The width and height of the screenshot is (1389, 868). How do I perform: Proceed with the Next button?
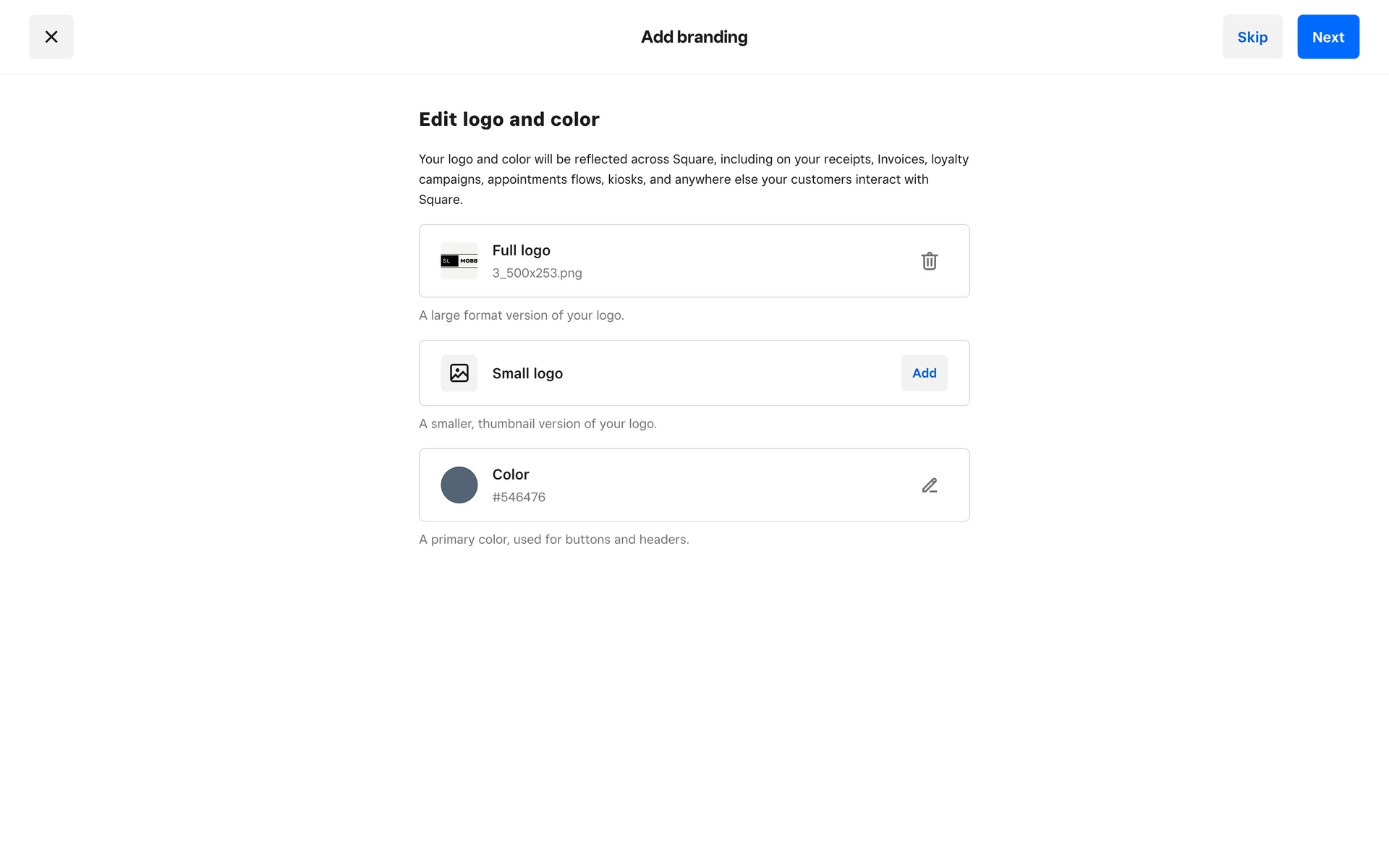pyautogui.click(x=1328, y=37)
